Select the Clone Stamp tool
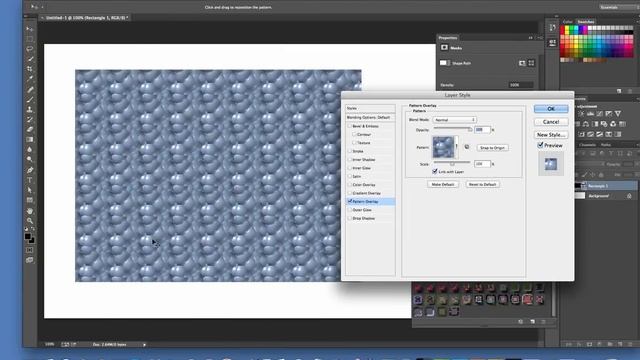The width and height of the screenshot is (640, 360). (x=29, y=109)
